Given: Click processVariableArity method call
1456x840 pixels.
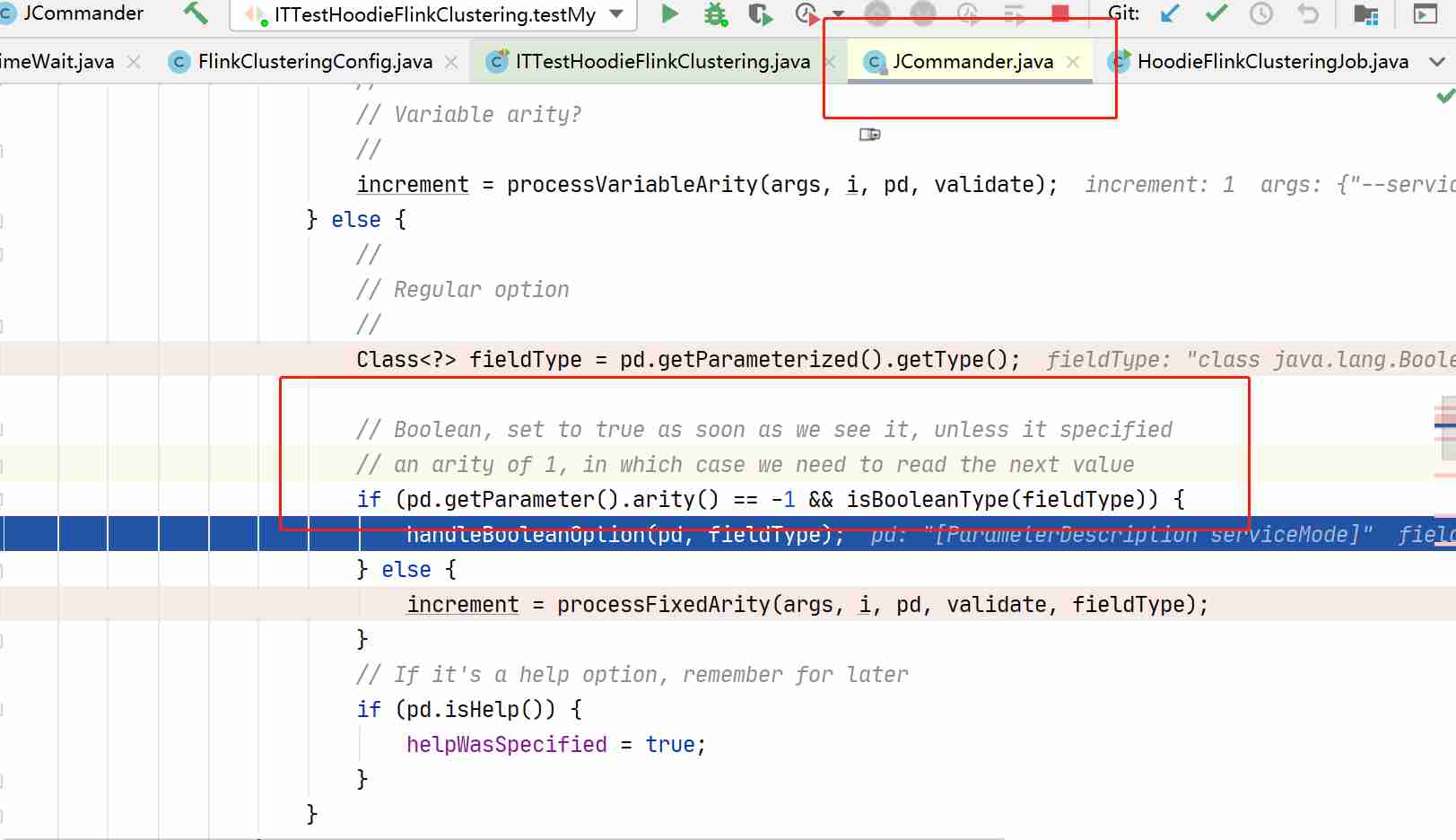Looking at the screenshot, I should pos(632,185).
